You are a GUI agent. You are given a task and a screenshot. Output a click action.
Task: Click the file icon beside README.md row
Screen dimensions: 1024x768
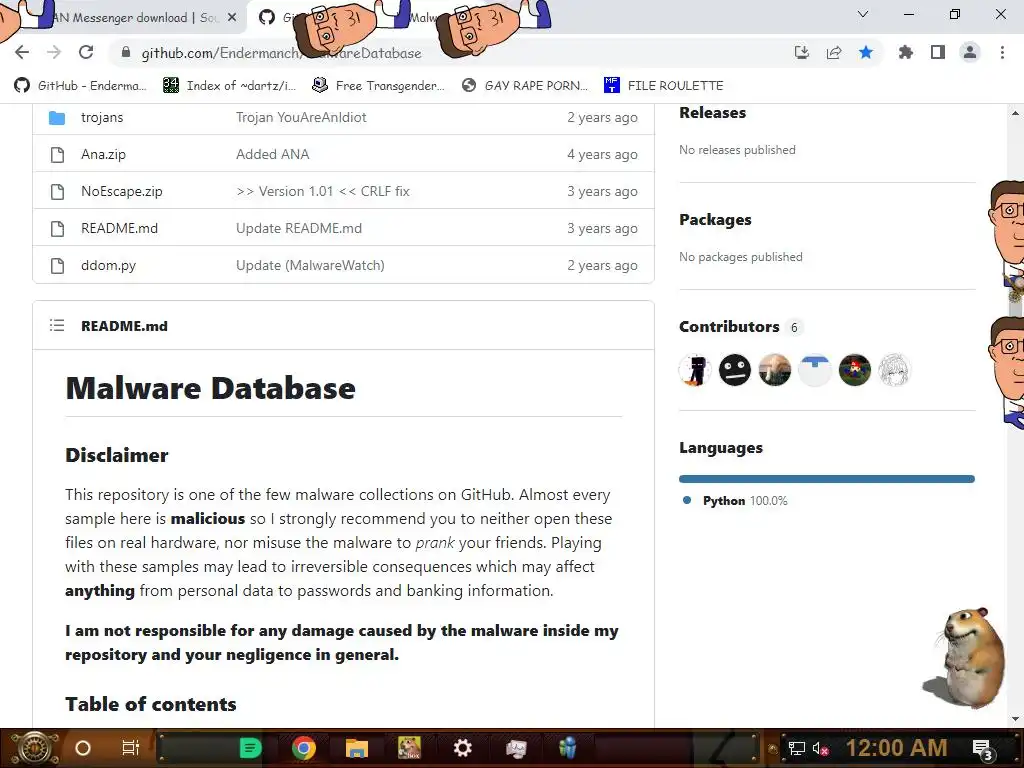coord(57,229)
